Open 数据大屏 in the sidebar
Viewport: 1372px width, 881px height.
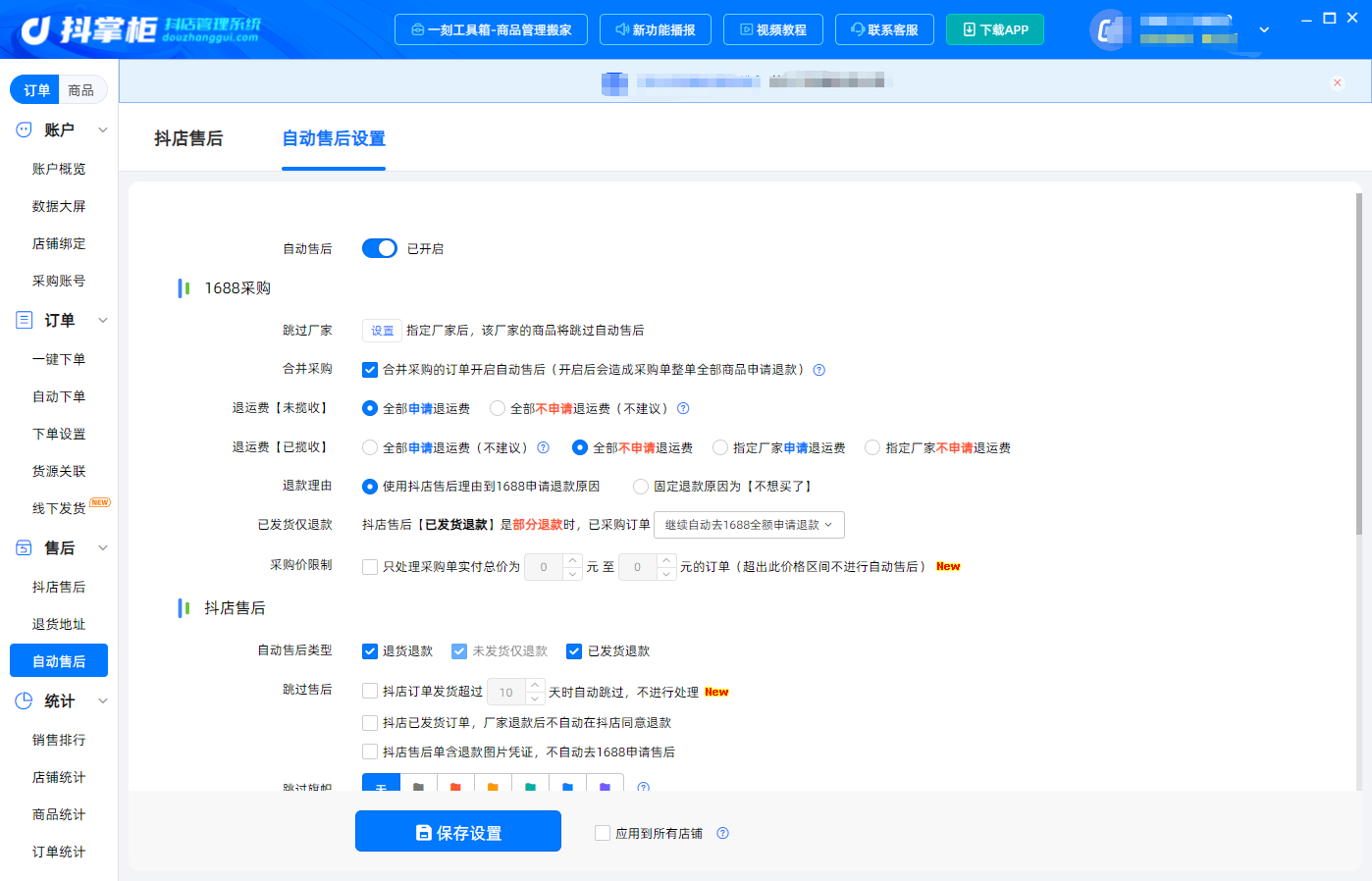click(59, 206)
